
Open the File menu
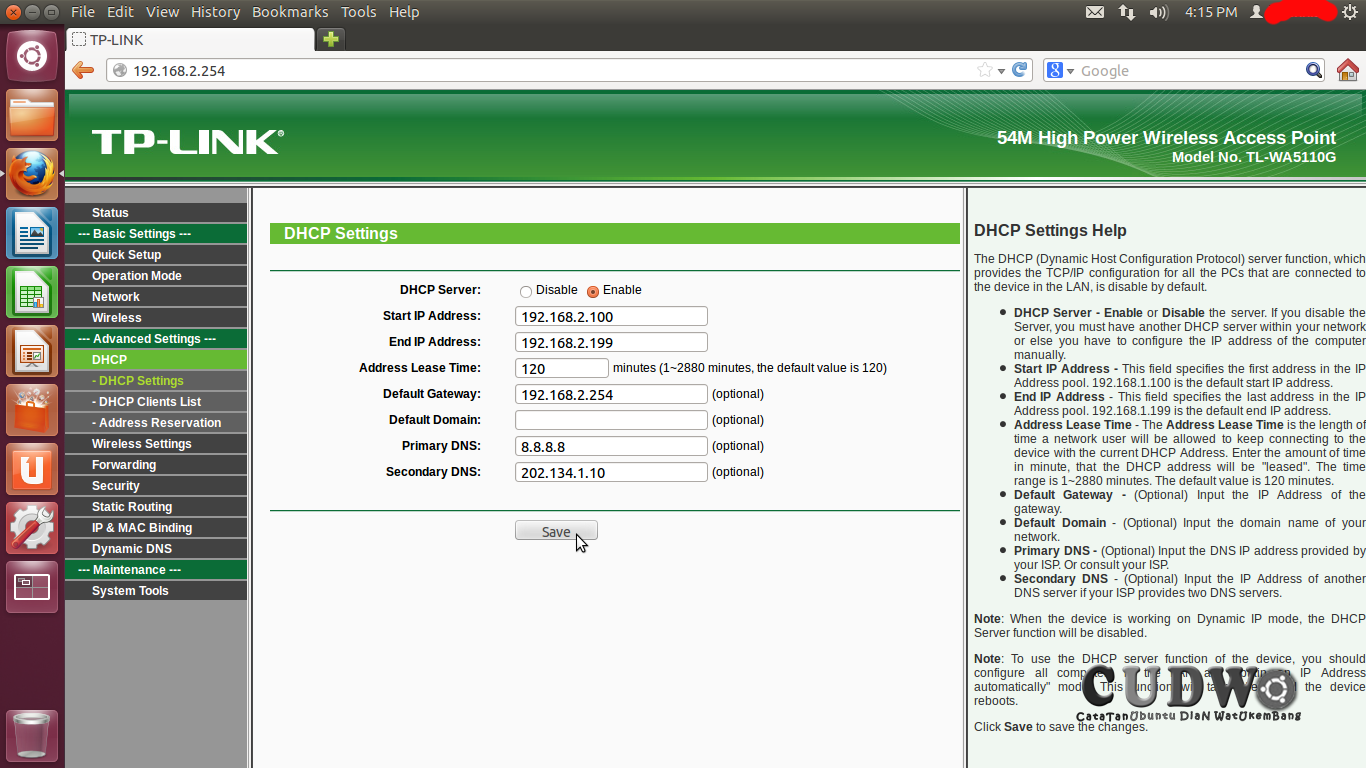(x=83, y=12)
